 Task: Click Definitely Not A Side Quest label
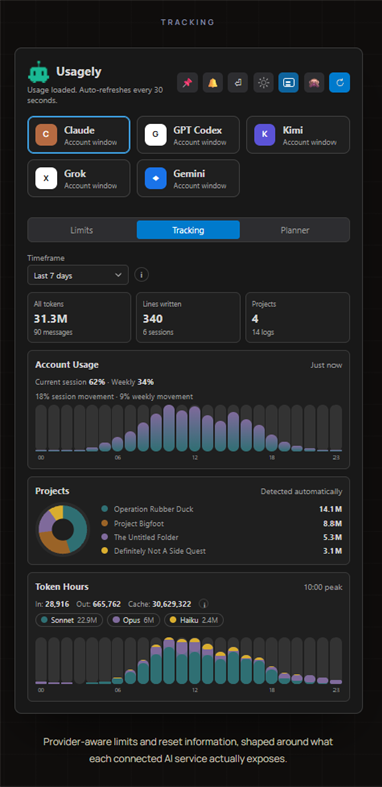[160, 551]
